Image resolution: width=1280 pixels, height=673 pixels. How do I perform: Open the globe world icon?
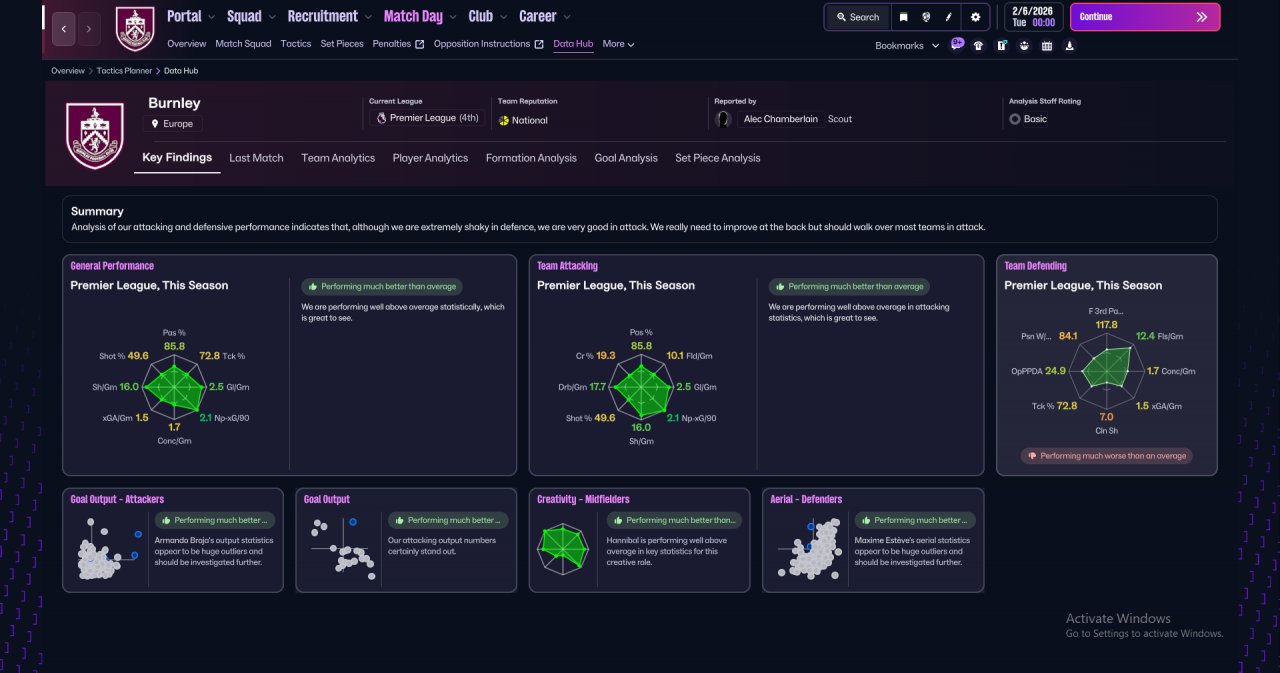[926, 17]
